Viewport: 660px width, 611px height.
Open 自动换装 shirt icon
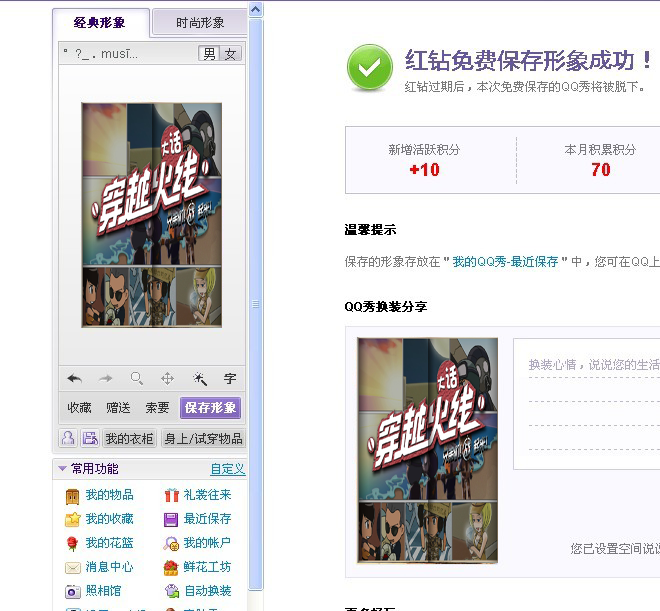[172, 591]
